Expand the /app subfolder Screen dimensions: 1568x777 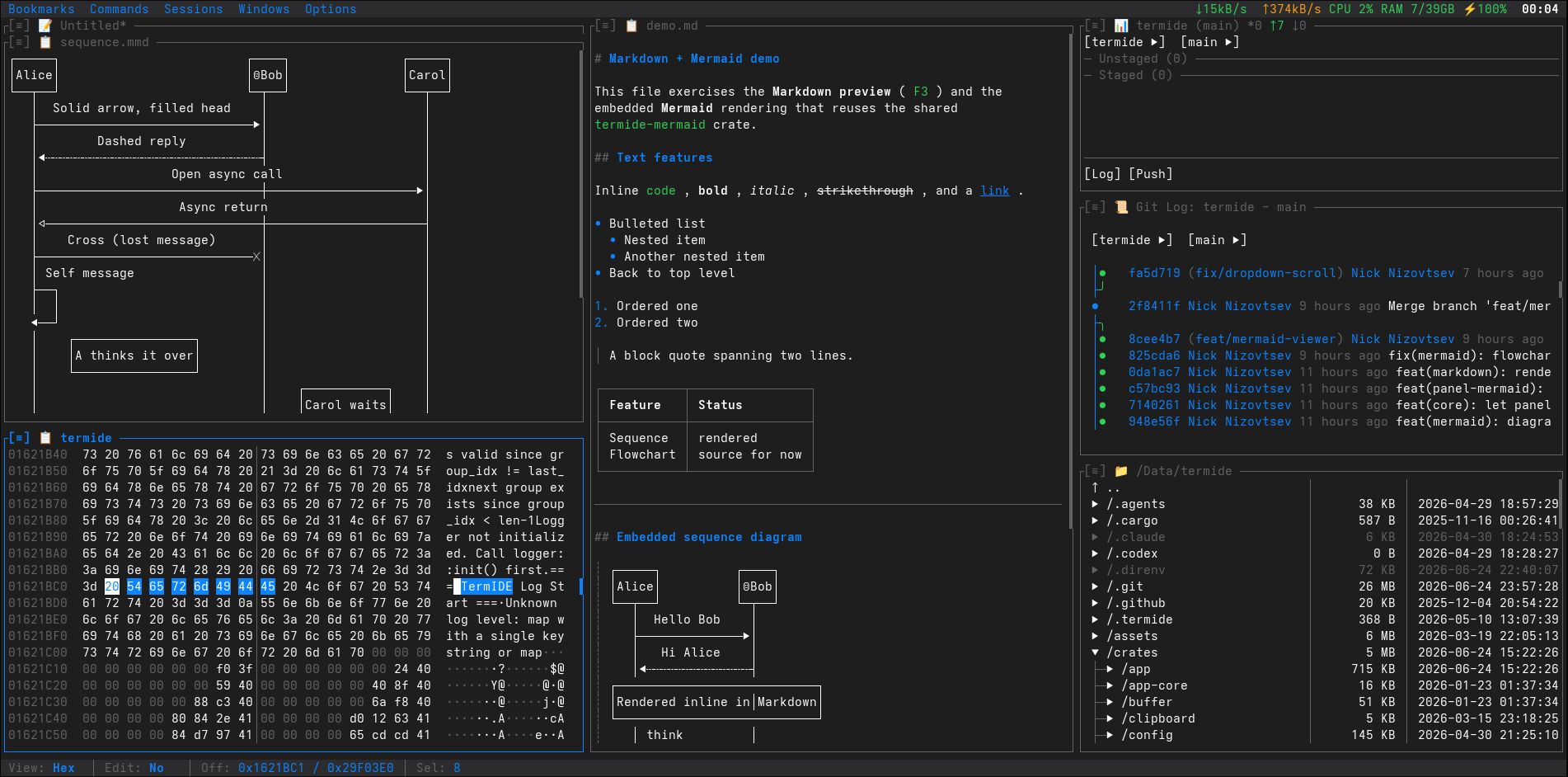pos(1110,669)
